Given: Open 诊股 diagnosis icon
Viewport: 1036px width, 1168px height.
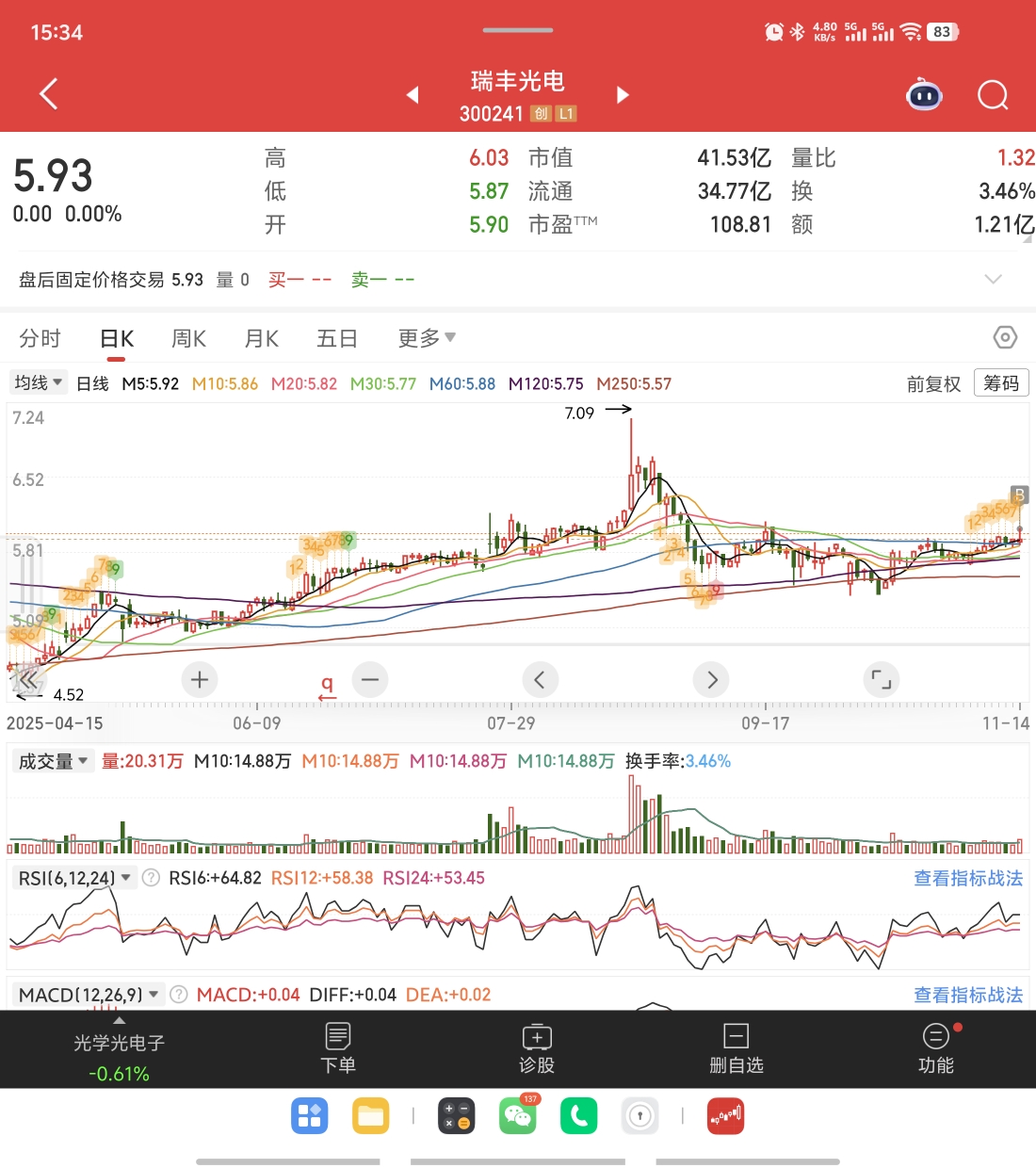Looking at the screenshot, I should (537, 1047).
